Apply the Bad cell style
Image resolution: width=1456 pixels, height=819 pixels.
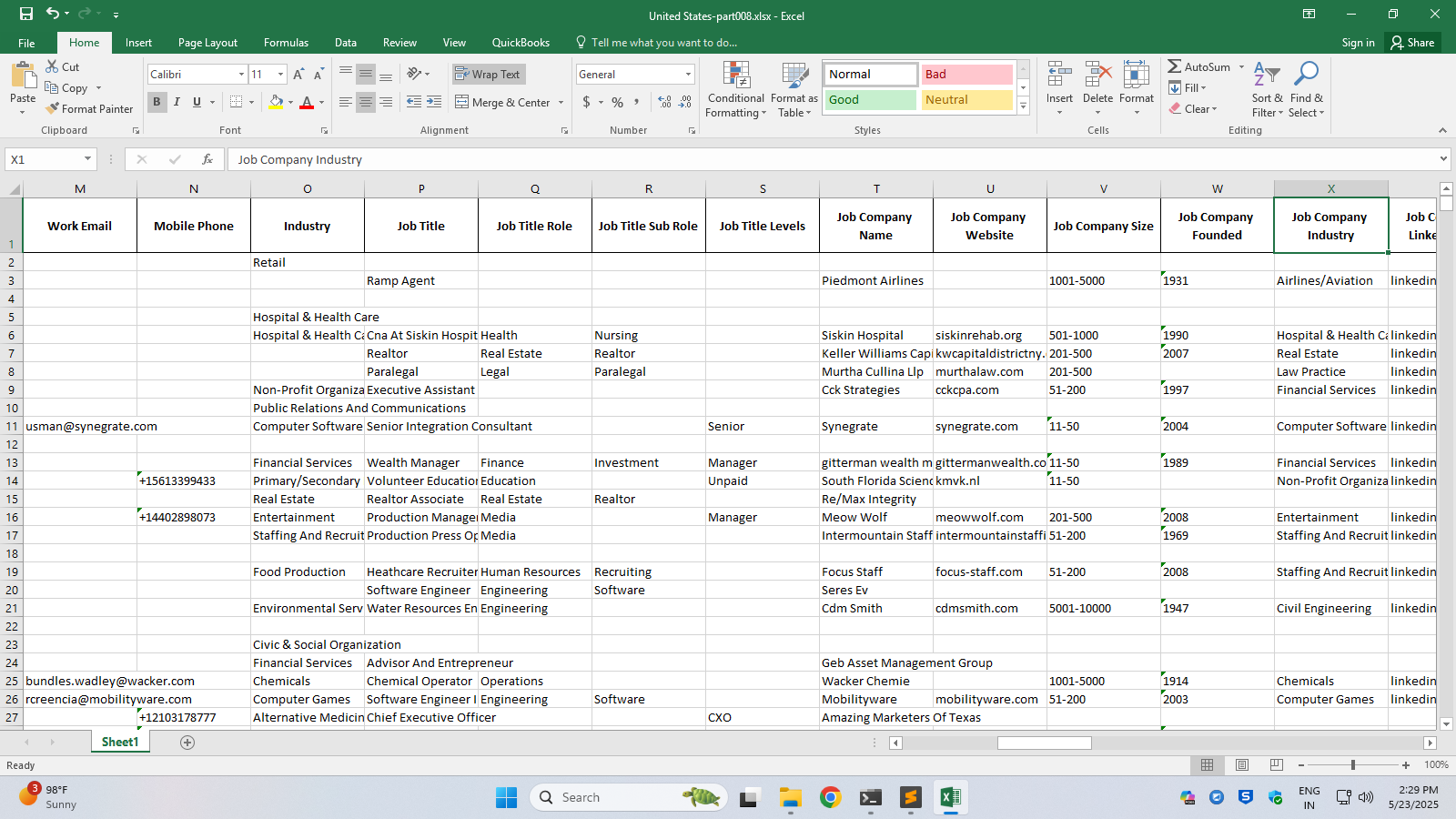pyautogui.click(x=967, y=75)
